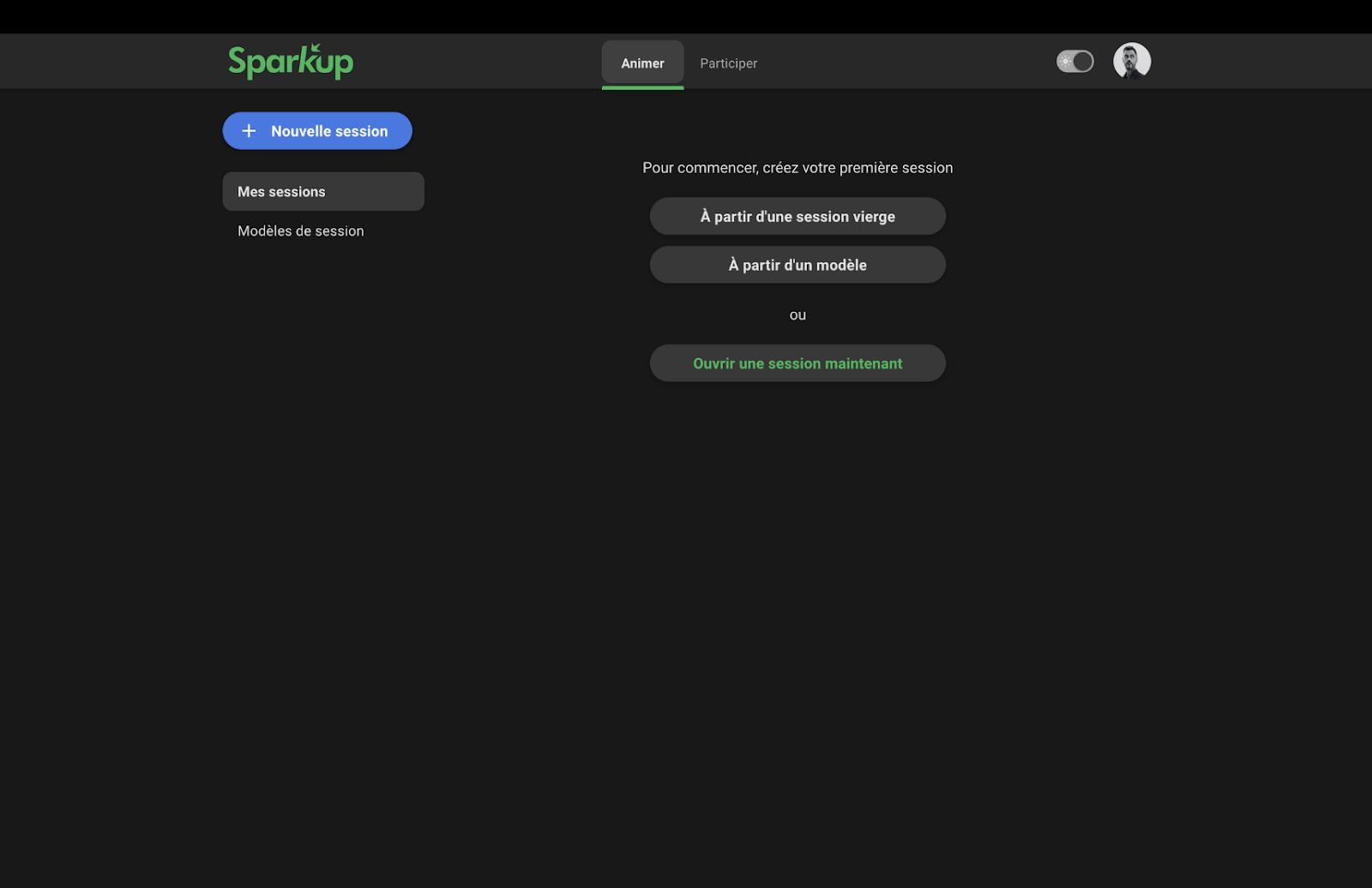Click the green underline beneath Animer
Viewport: 1372px width, 888px height.
[642, 87]
